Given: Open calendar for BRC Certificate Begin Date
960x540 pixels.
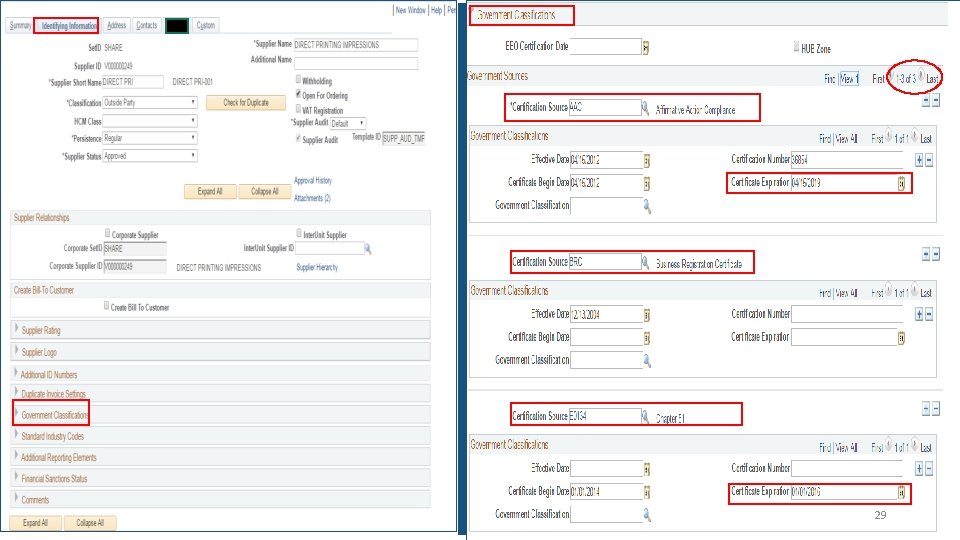Looking at the screenshot, I should pyautogui.click(x=647, y=338).
